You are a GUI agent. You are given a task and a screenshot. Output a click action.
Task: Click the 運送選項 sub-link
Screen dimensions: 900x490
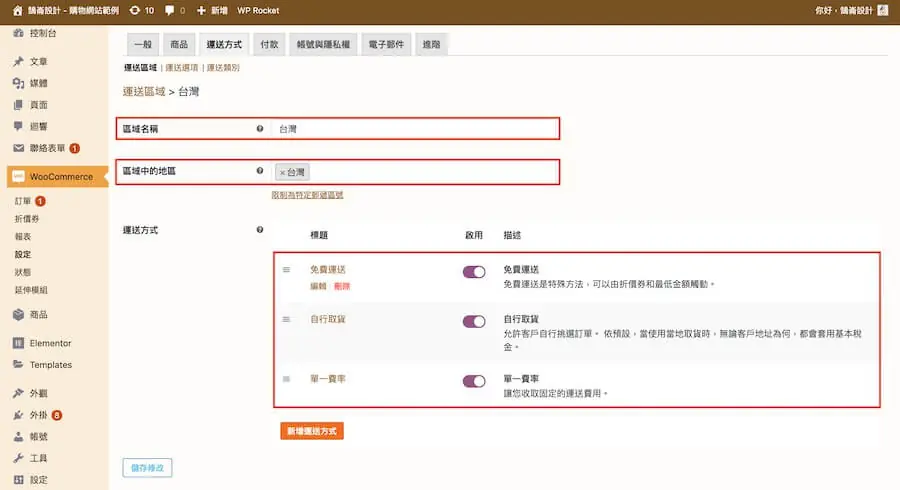(x=182, y=68)
